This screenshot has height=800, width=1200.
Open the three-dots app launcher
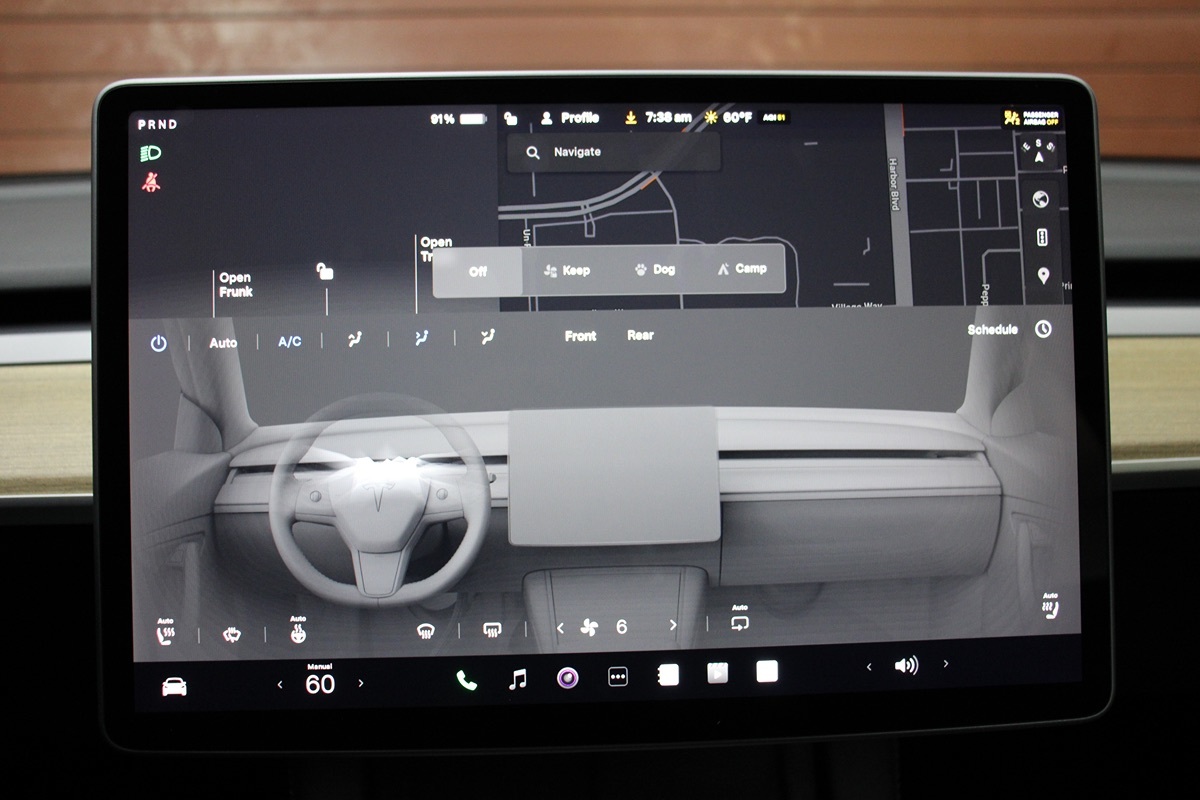618,677
